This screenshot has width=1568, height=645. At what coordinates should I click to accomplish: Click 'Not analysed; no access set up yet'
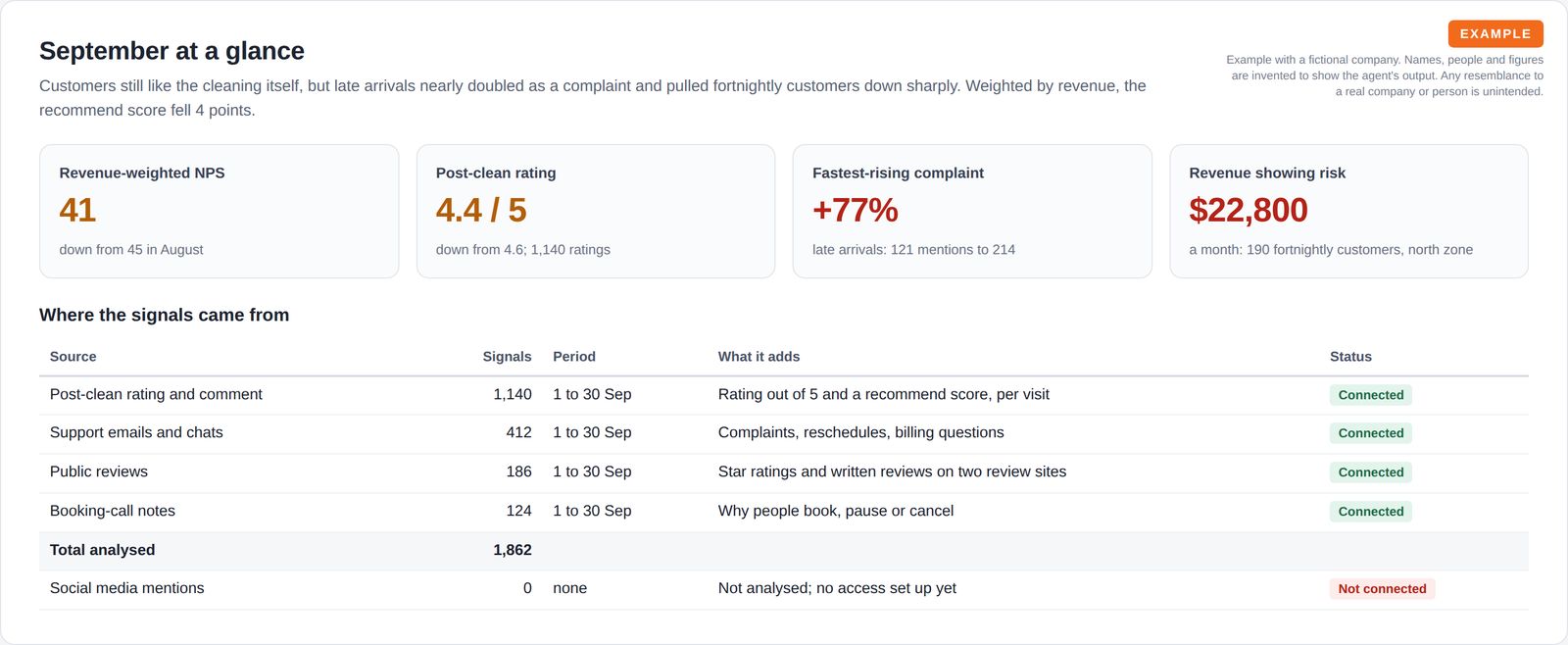pos(837,588)
